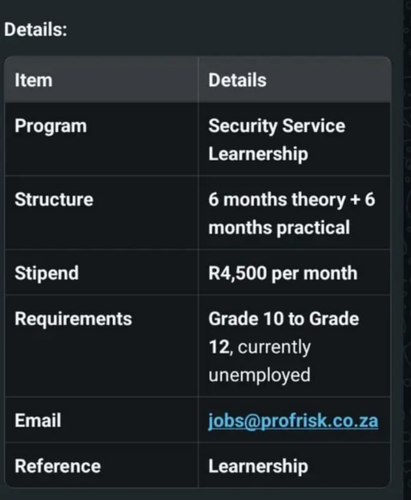Click the word unemployed in Requirements

(259, 375)
